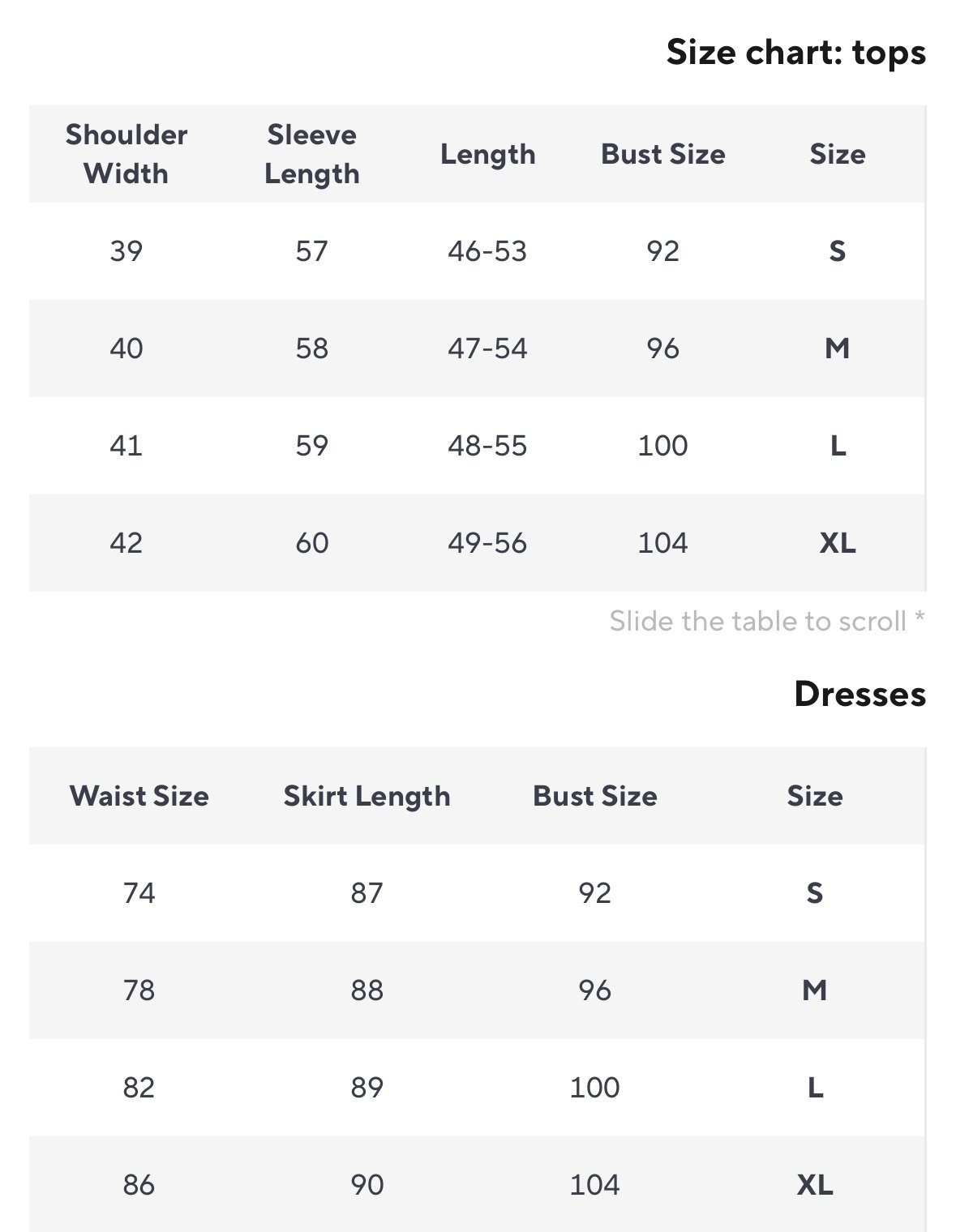Click skirt length value 88
Viewport: 956px width, 1232px height.
(x=367, y=990)
